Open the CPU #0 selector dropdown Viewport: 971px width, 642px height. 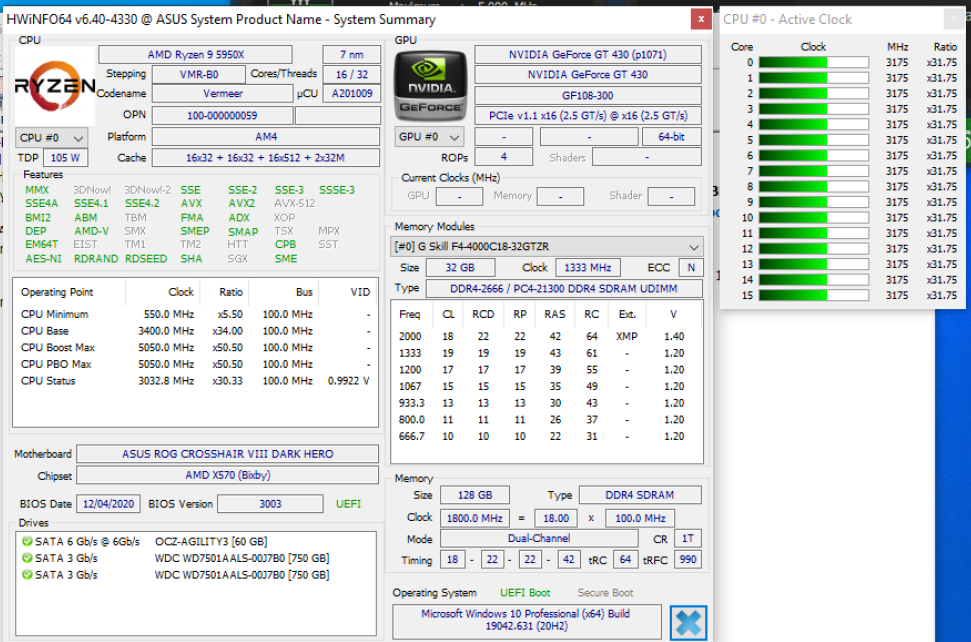51,137
